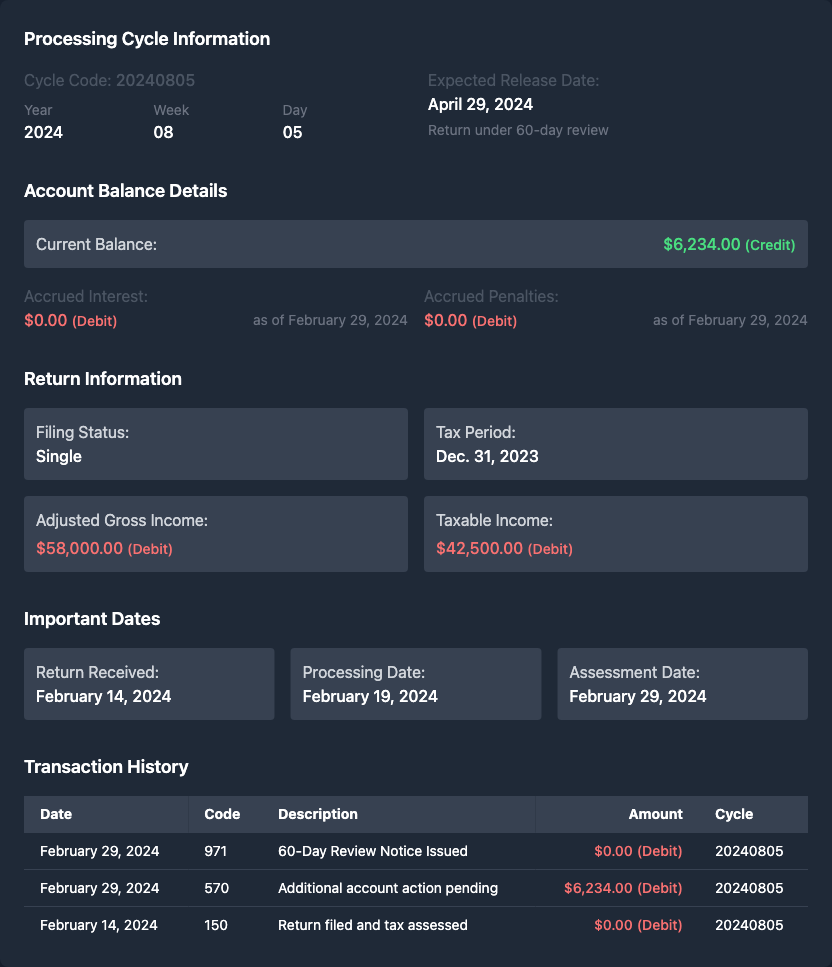
Task: Open the 'Return filed and tax assessed' entry
Action: 372,925
